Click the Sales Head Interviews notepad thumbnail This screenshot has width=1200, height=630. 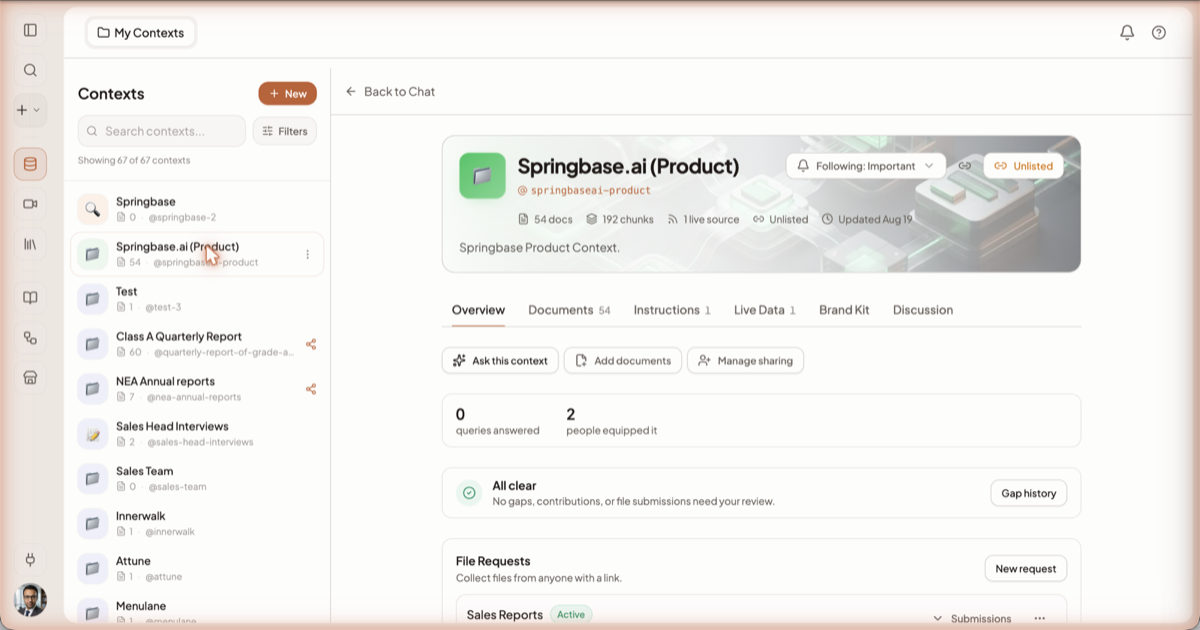point(92,434)
